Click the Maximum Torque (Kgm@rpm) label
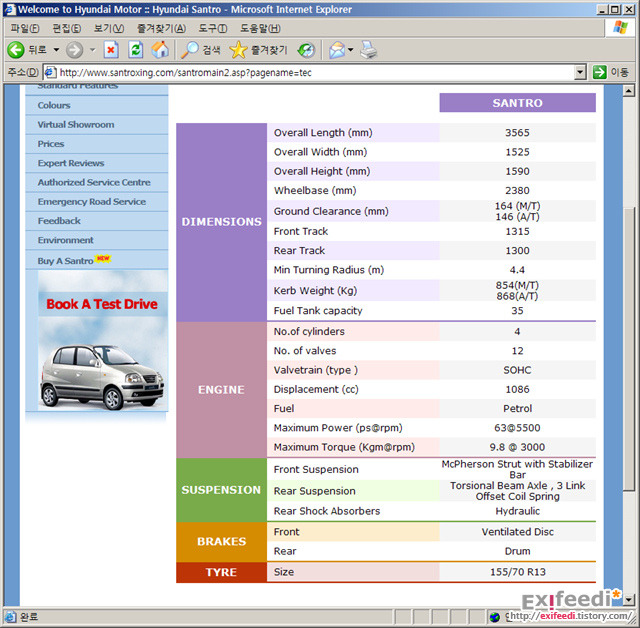The width and height of the screenshot is (640, 628). (344, 447)
